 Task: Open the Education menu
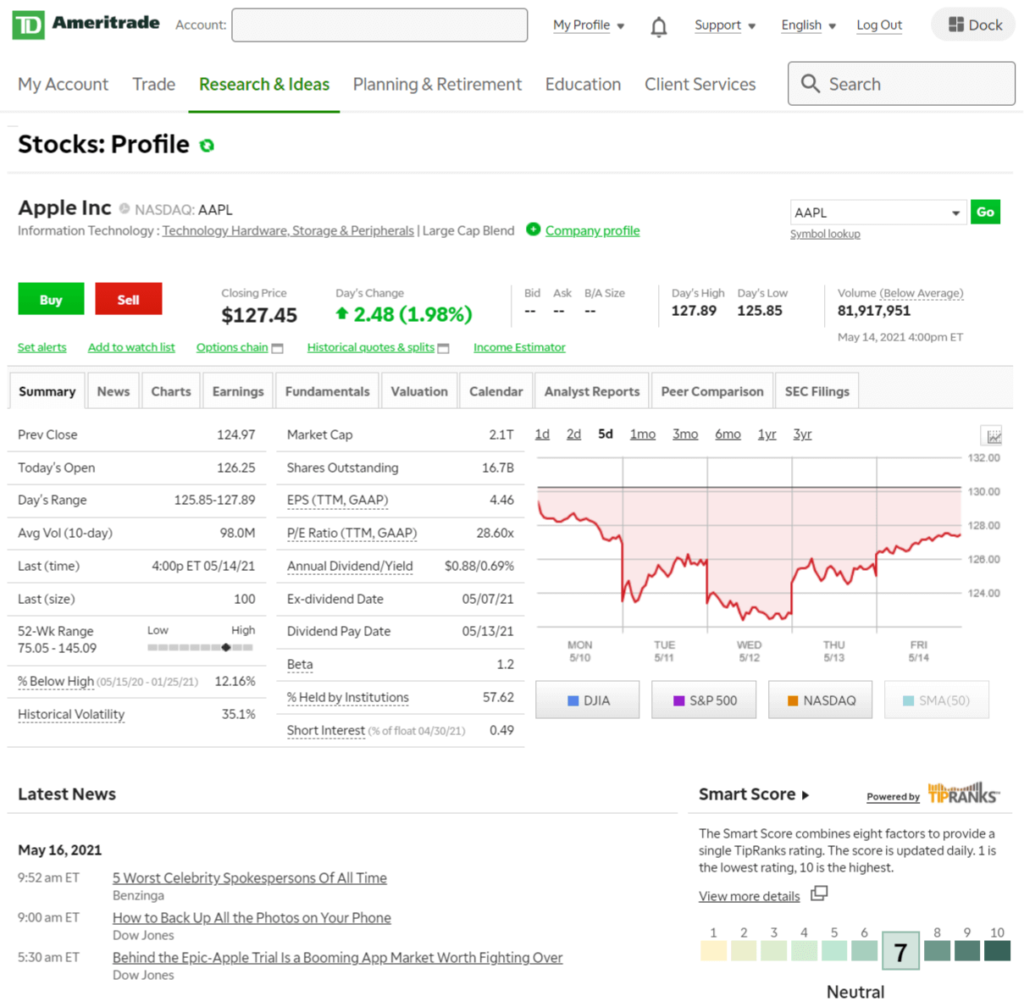[583, 84]
